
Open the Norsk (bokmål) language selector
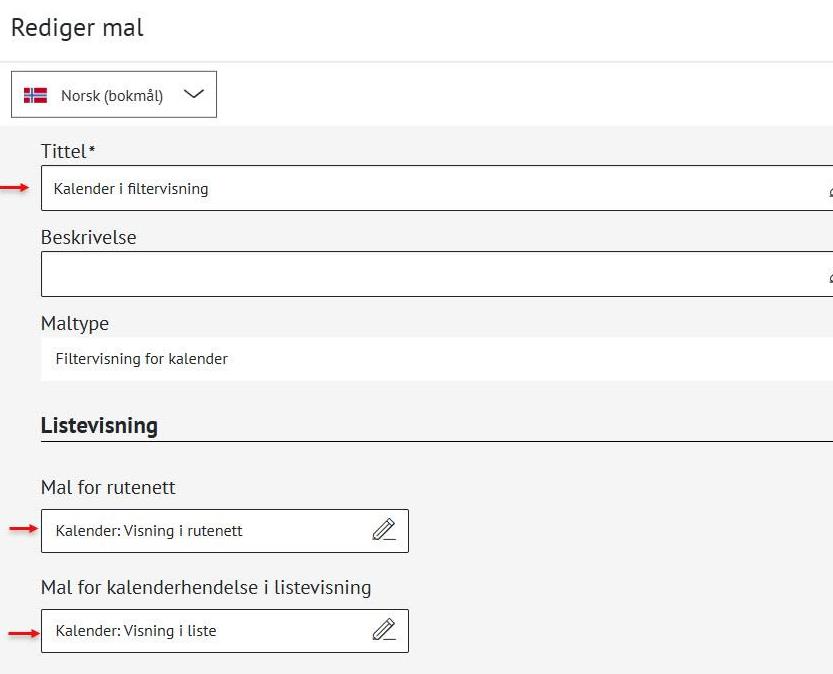pyautogui.click(x=113, y=95)
